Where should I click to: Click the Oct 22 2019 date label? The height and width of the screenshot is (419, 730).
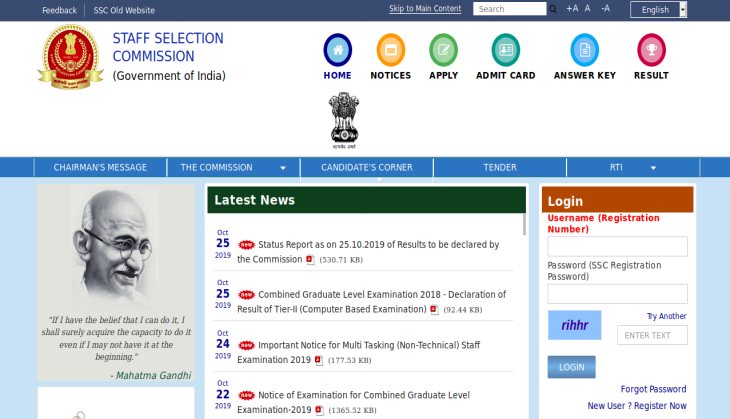coord(223,394)
